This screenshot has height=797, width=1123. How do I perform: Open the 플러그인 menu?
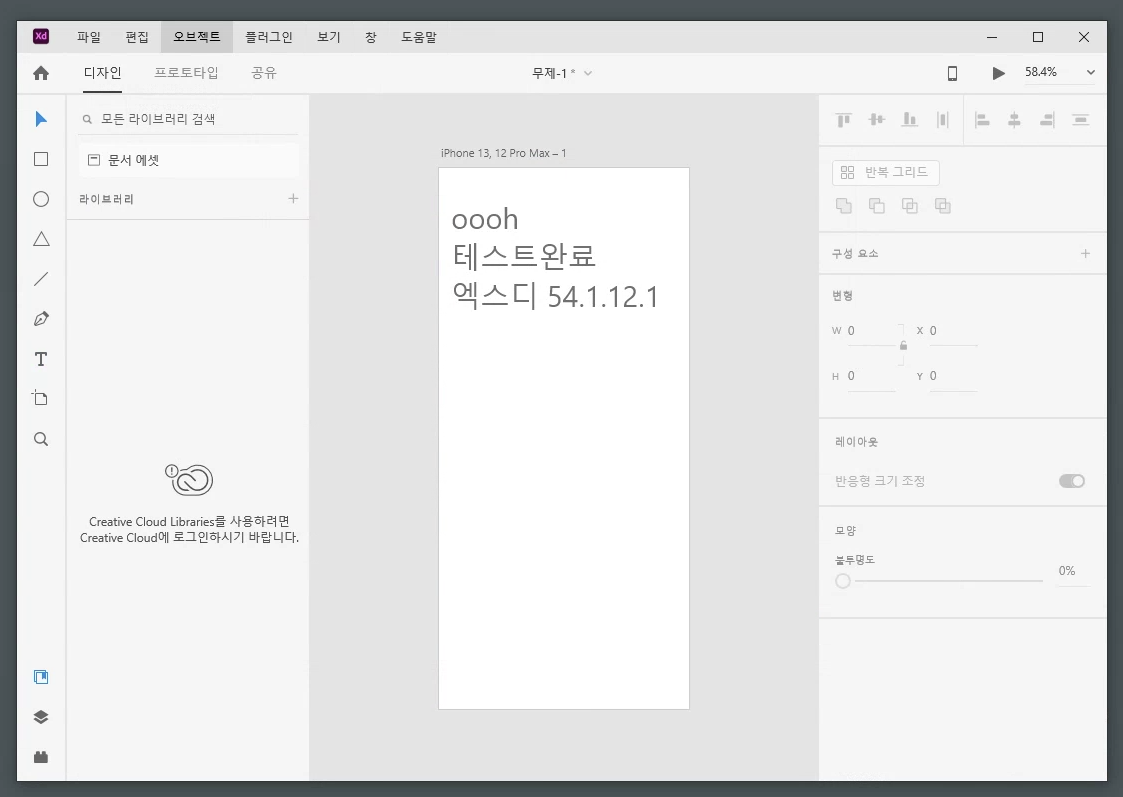point(269,37)
